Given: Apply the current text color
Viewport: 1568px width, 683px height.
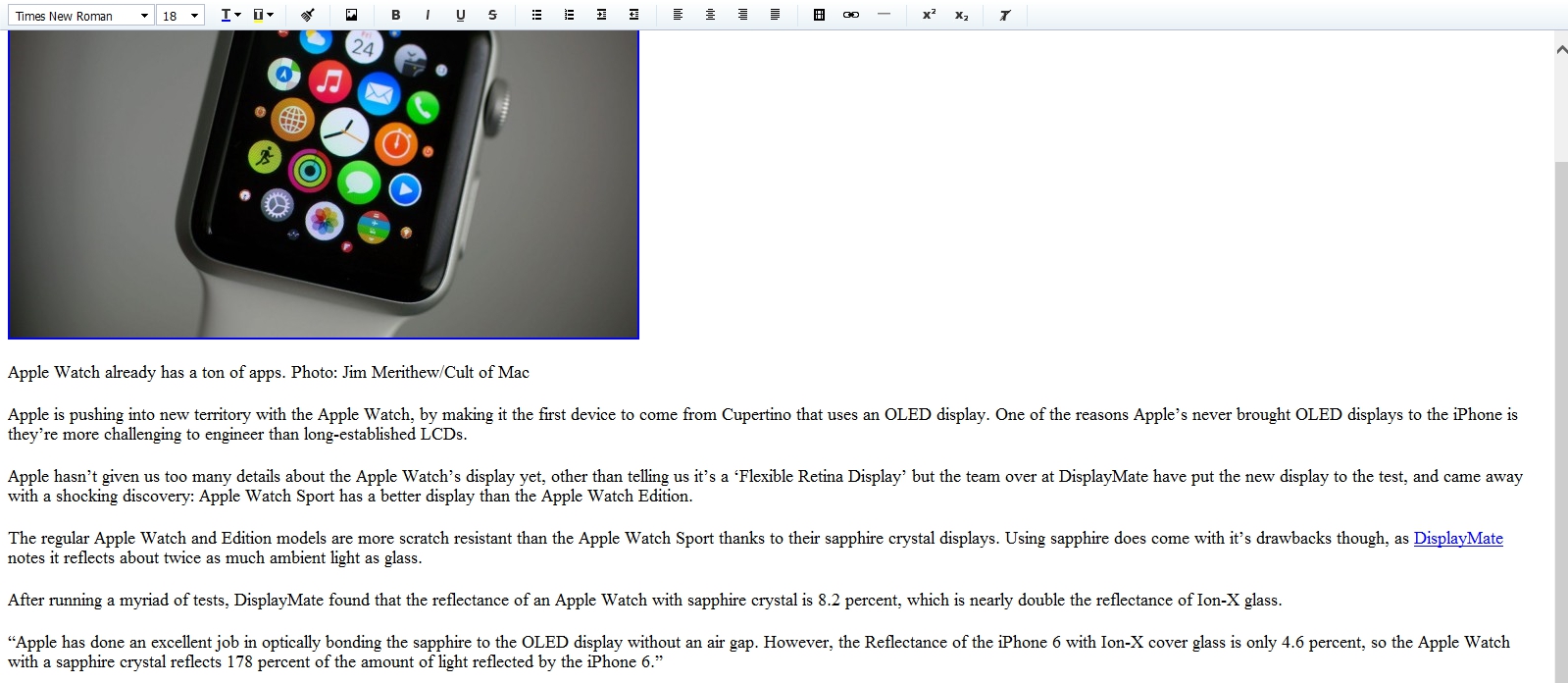Looking at the screenshot, I should (226, 15).
